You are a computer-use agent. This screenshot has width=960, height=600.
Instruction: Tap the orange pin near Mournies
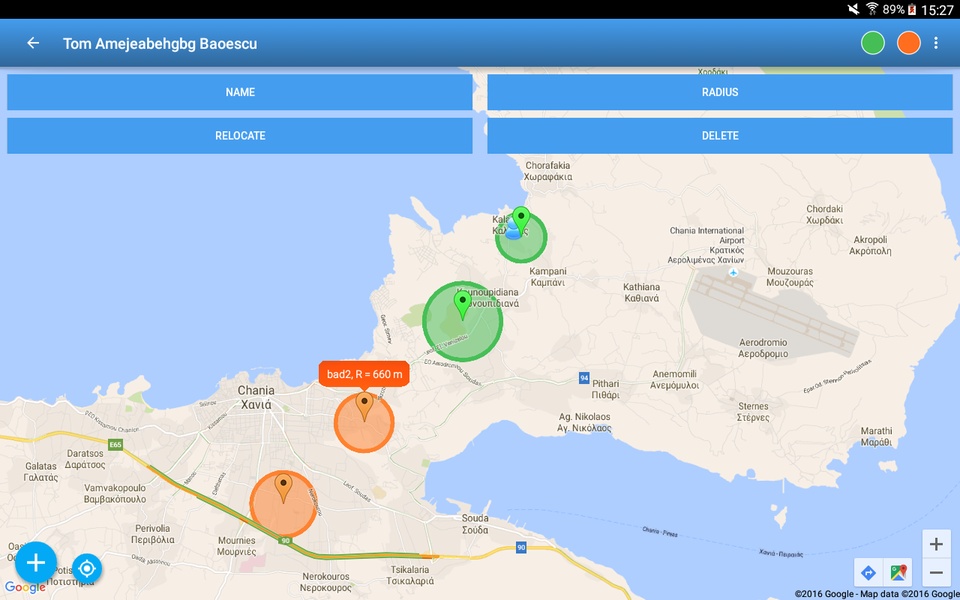[x=283, y=487]
